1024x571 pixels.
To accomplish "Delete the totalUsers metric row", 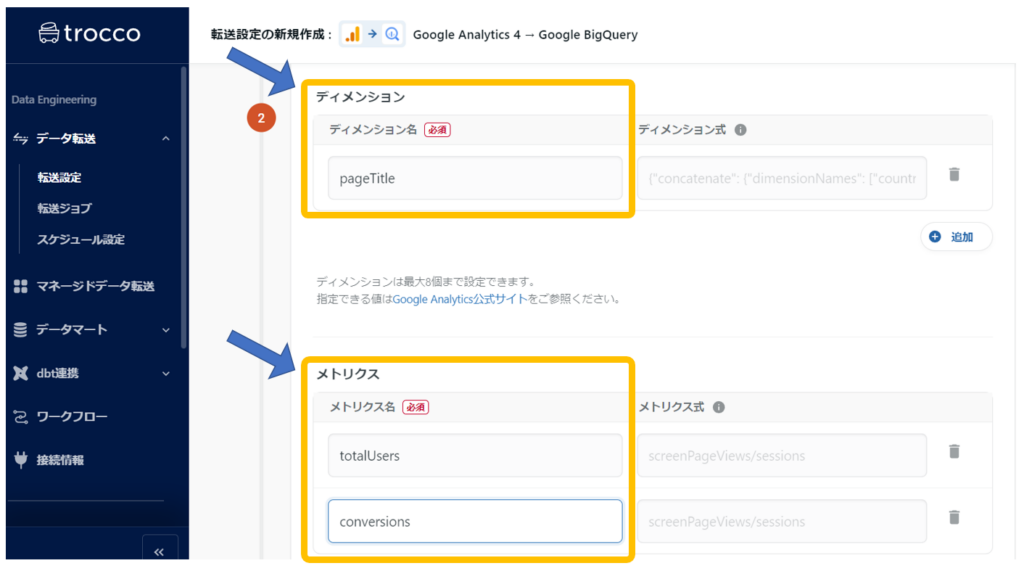I will coord(954,452).
